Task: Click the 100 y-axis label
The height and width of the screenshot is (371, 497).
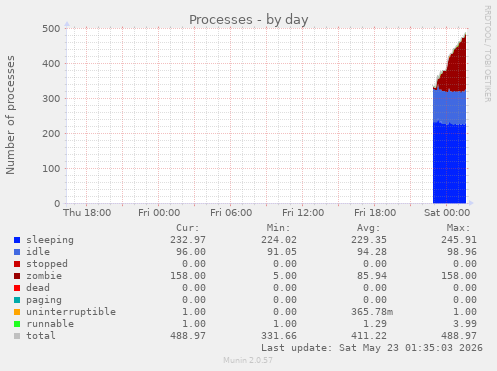Action: click(51, 169)
